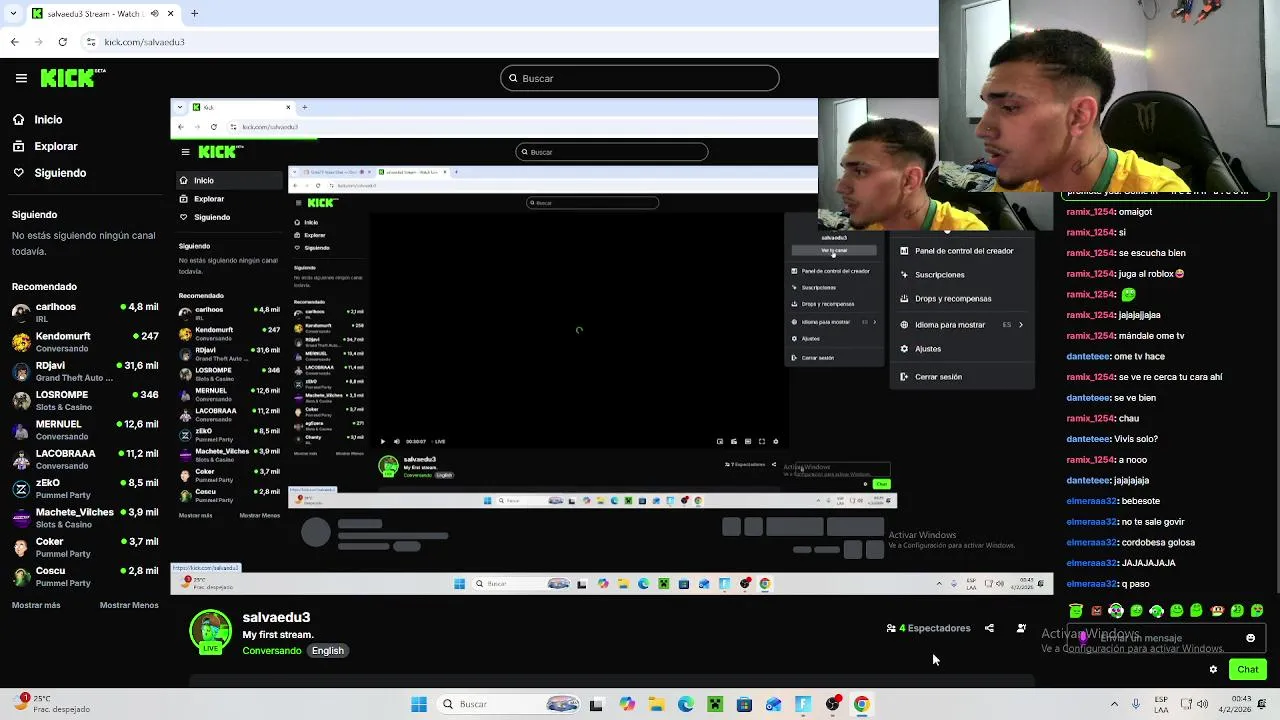Click the microphone icon in system tray

pyautogui.click(x=1135, y=704)
